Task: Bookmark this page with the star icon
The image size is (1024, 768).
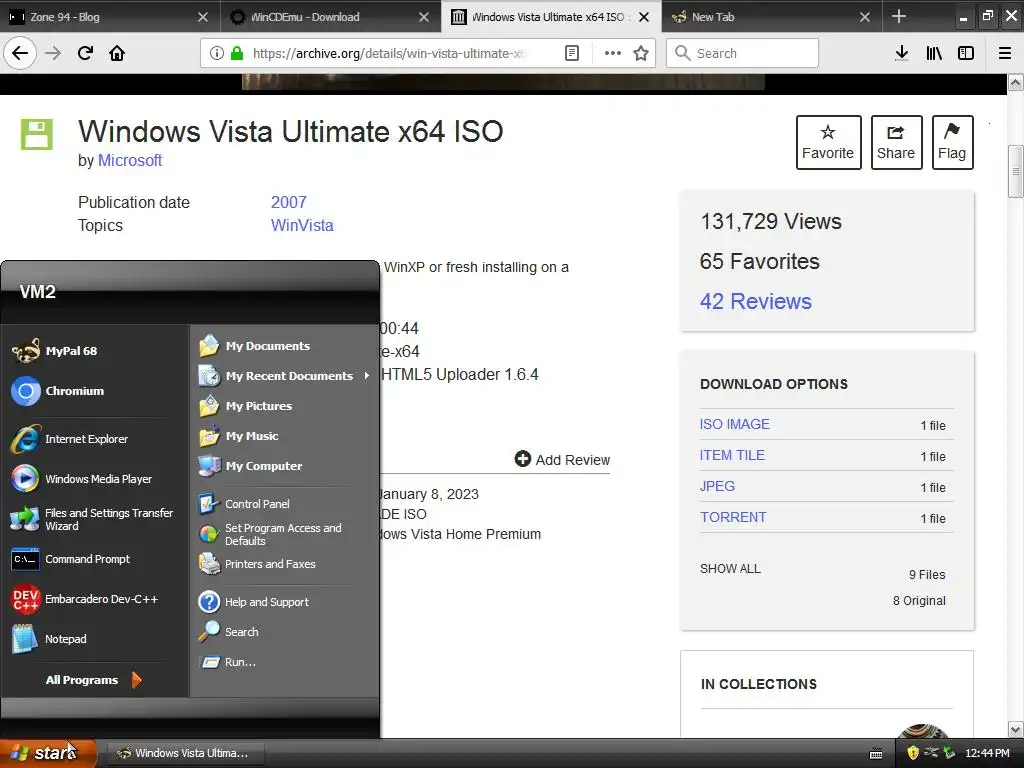Action: (641, 53)
